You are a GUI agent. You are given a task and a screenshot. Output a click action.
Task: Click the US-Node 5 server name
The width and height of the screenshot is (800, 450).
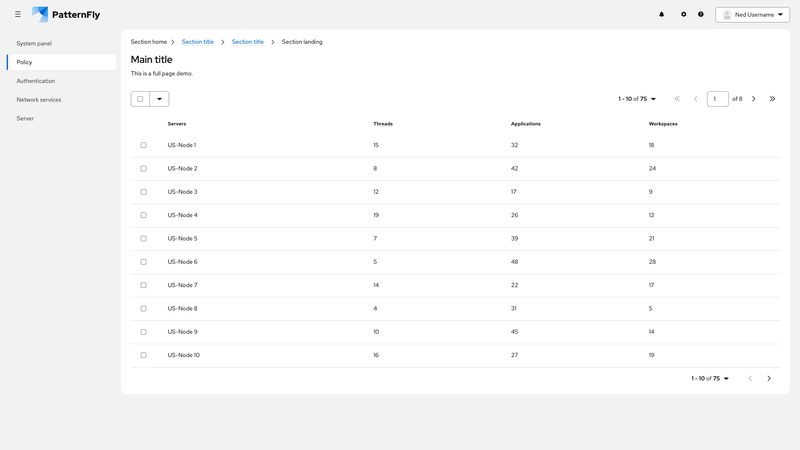coord(182,239)
